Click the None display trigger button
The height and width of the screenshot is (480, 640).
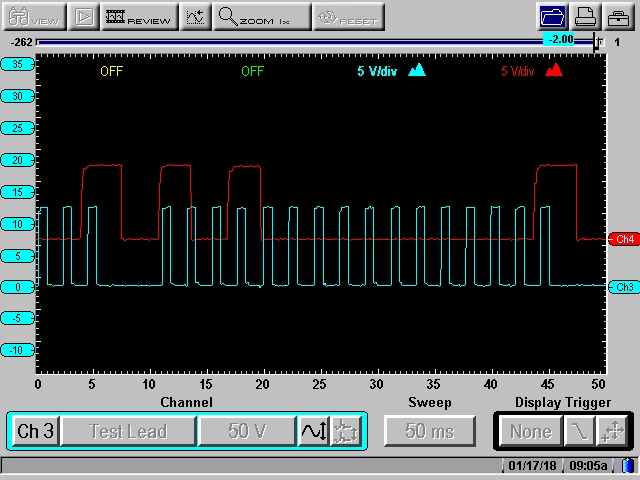[531, 431]
